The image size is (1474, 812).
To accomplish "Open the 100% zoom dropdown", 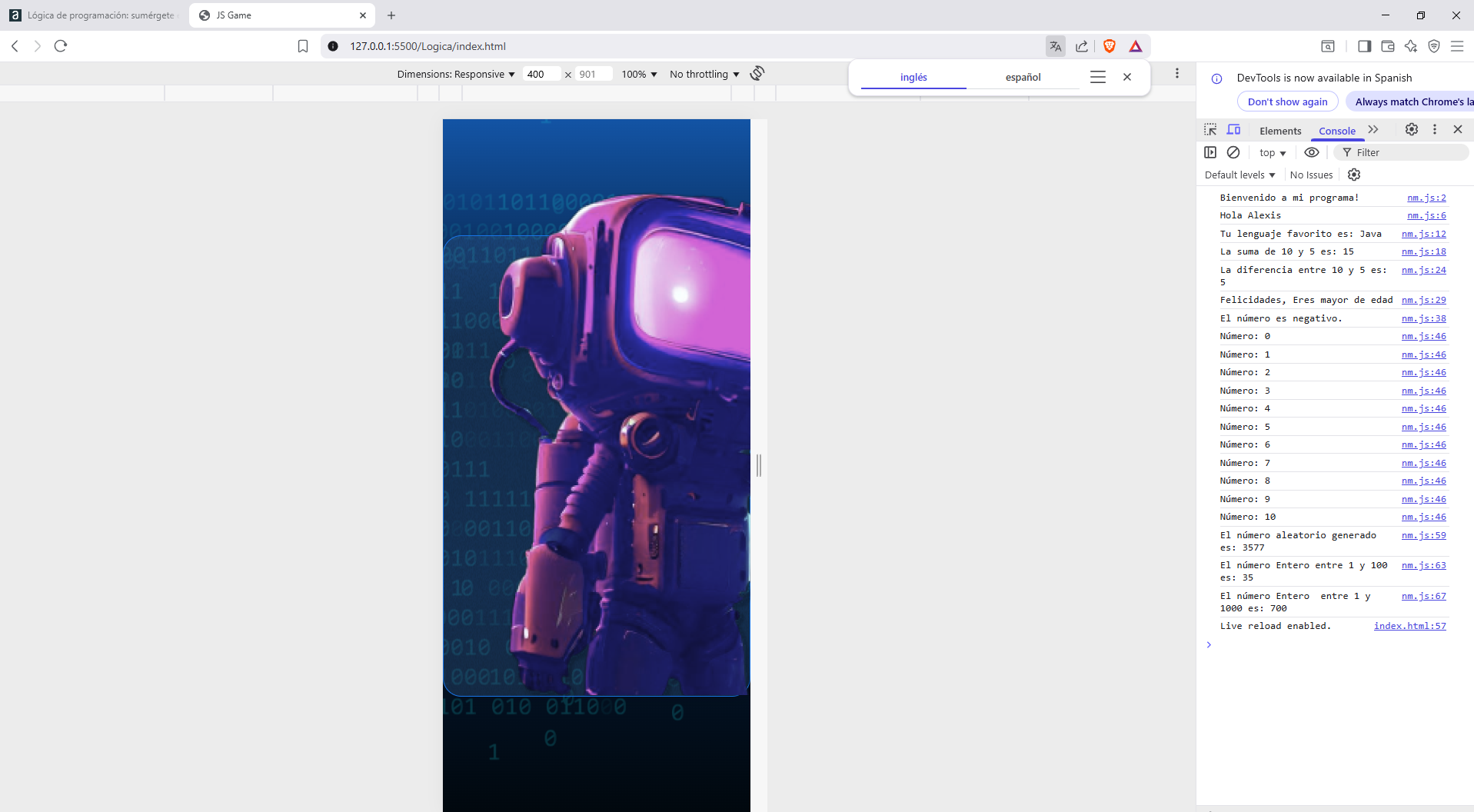I will click(x=639, y=74).
